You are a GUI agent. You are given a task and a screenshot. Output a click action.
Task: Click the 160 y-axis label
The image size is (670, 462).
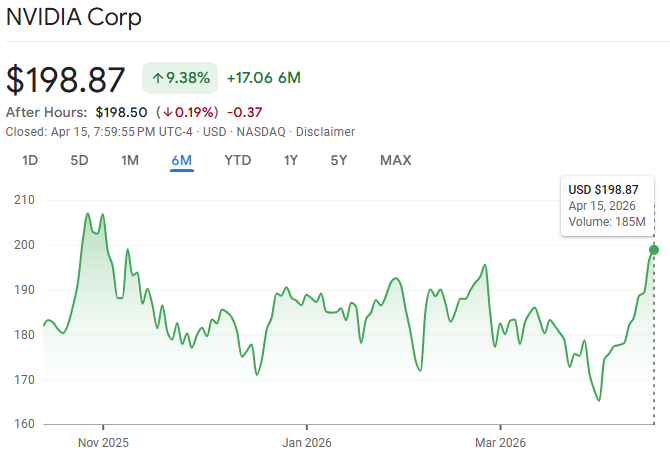(24, 424)
